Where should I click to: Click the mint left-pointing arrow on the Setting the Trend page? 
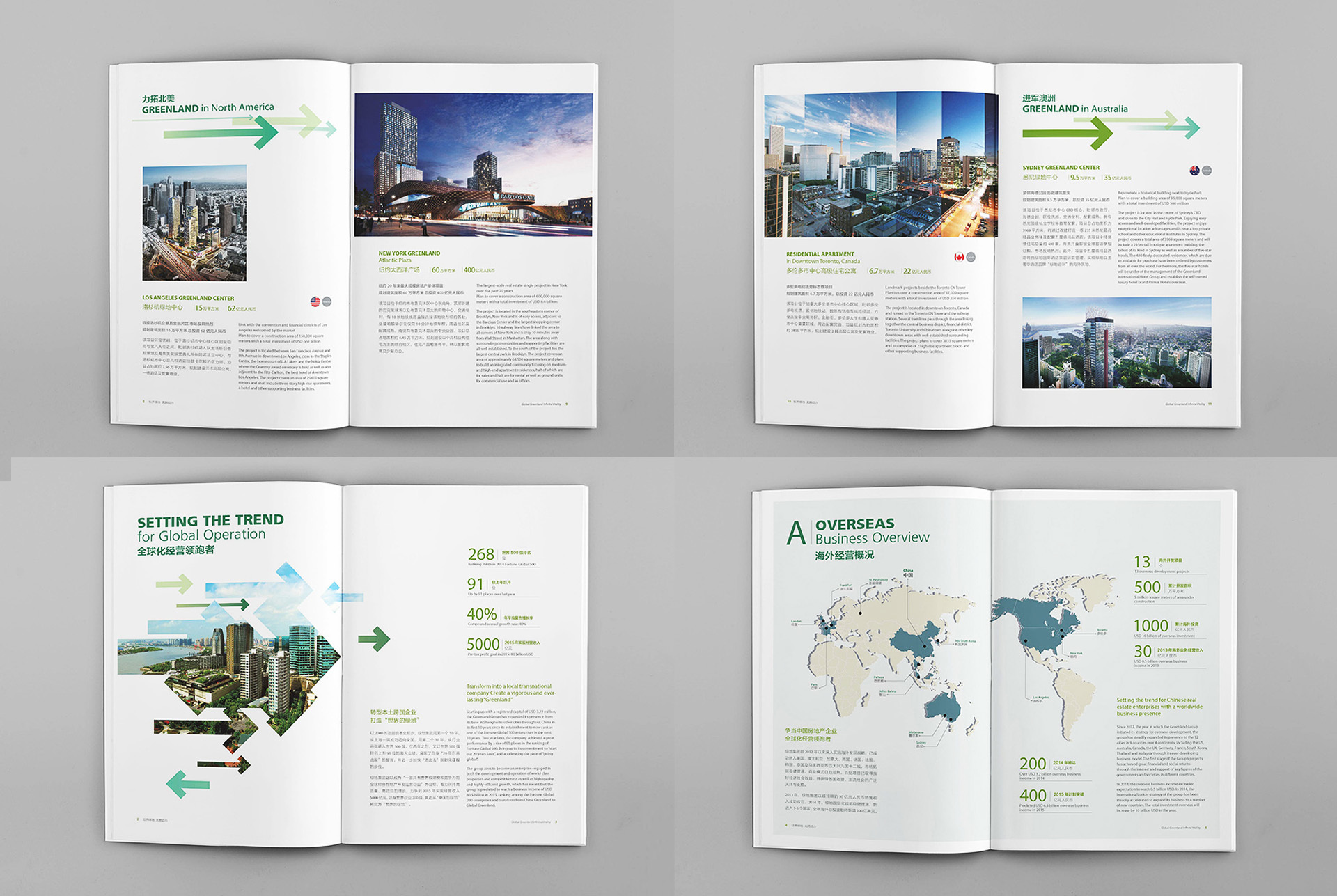point(188,784)
